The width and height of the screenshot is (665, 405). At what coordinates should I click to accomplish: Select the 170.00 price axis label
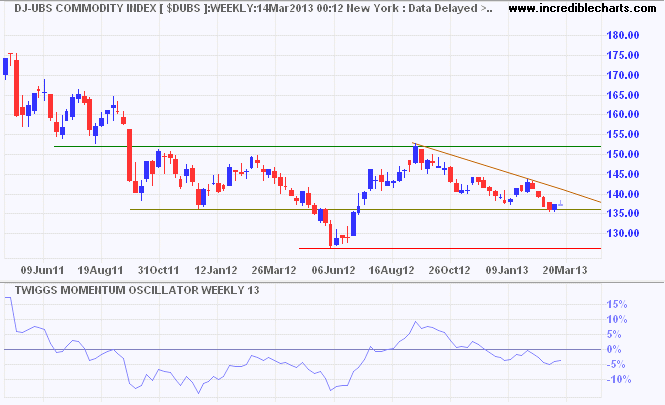tap(623, 75)
